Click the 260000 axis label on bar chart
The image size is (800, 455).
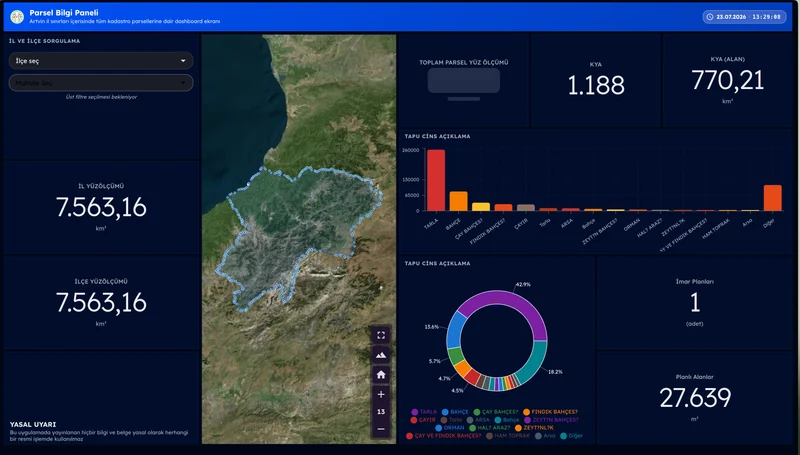[411, 150]
